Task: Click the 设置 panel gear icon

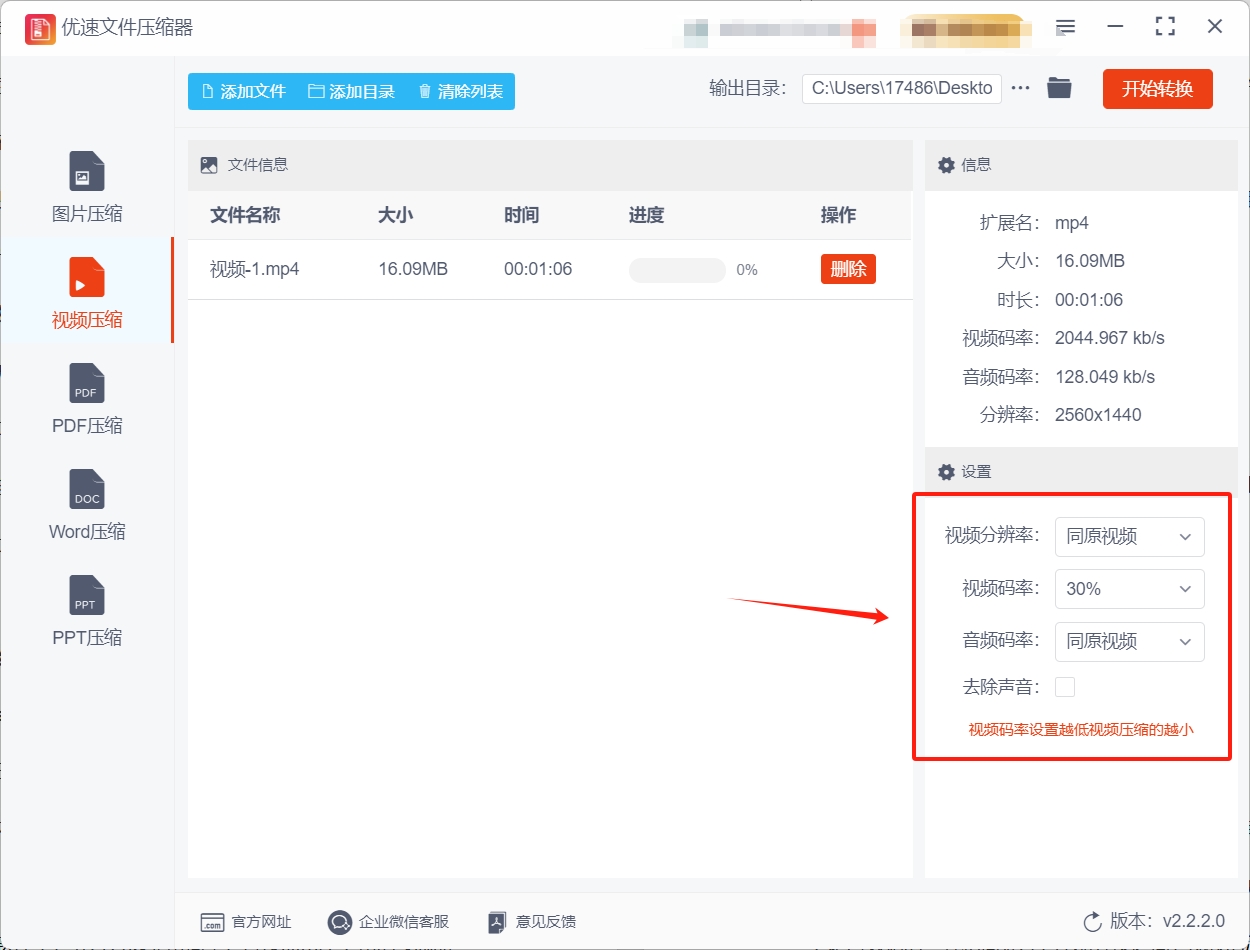Action: tap(946, 471)
